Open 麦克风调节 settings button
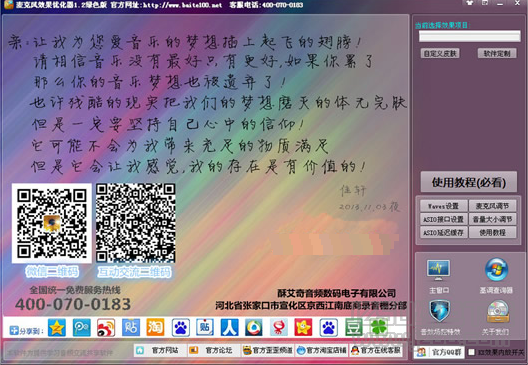This screenshot has width=528, height=365. 492,206
